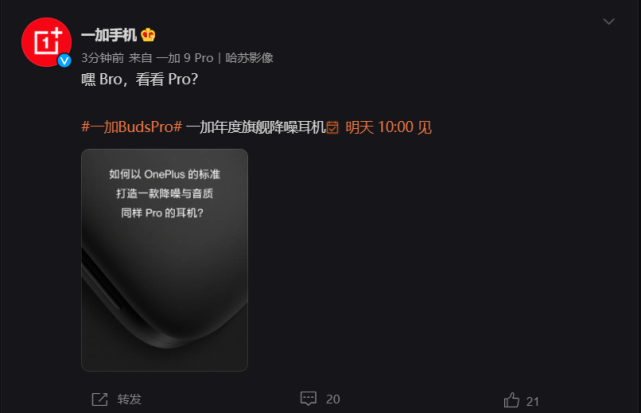
Task: Open the black earbuds case teaser image
Action: tap(164, 260)
